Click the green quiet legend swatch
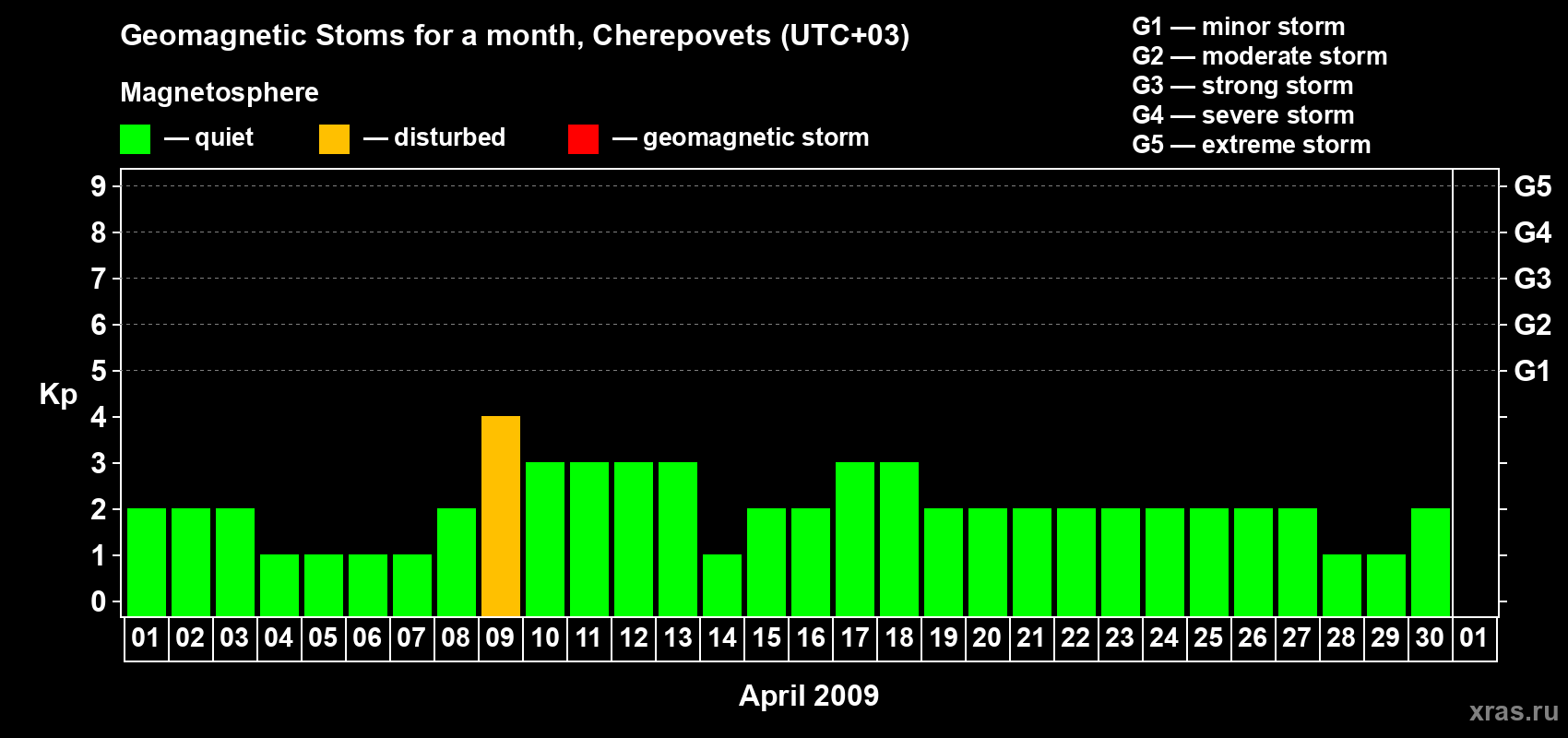Viewport: 1568px width, 738px height. 135,139
